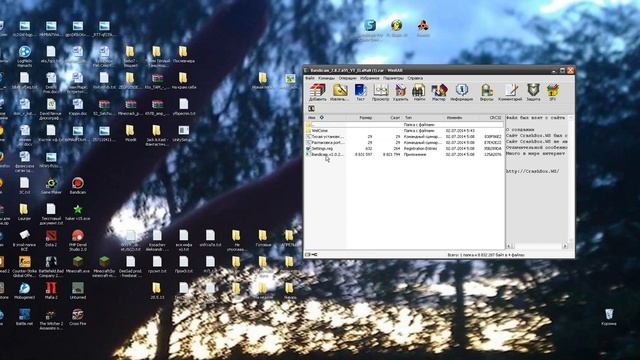Click the http://CrashBox.WS/ link in comment pane
Image resolution: width=640 pixels, height=360 pixels.
(533, 171)
